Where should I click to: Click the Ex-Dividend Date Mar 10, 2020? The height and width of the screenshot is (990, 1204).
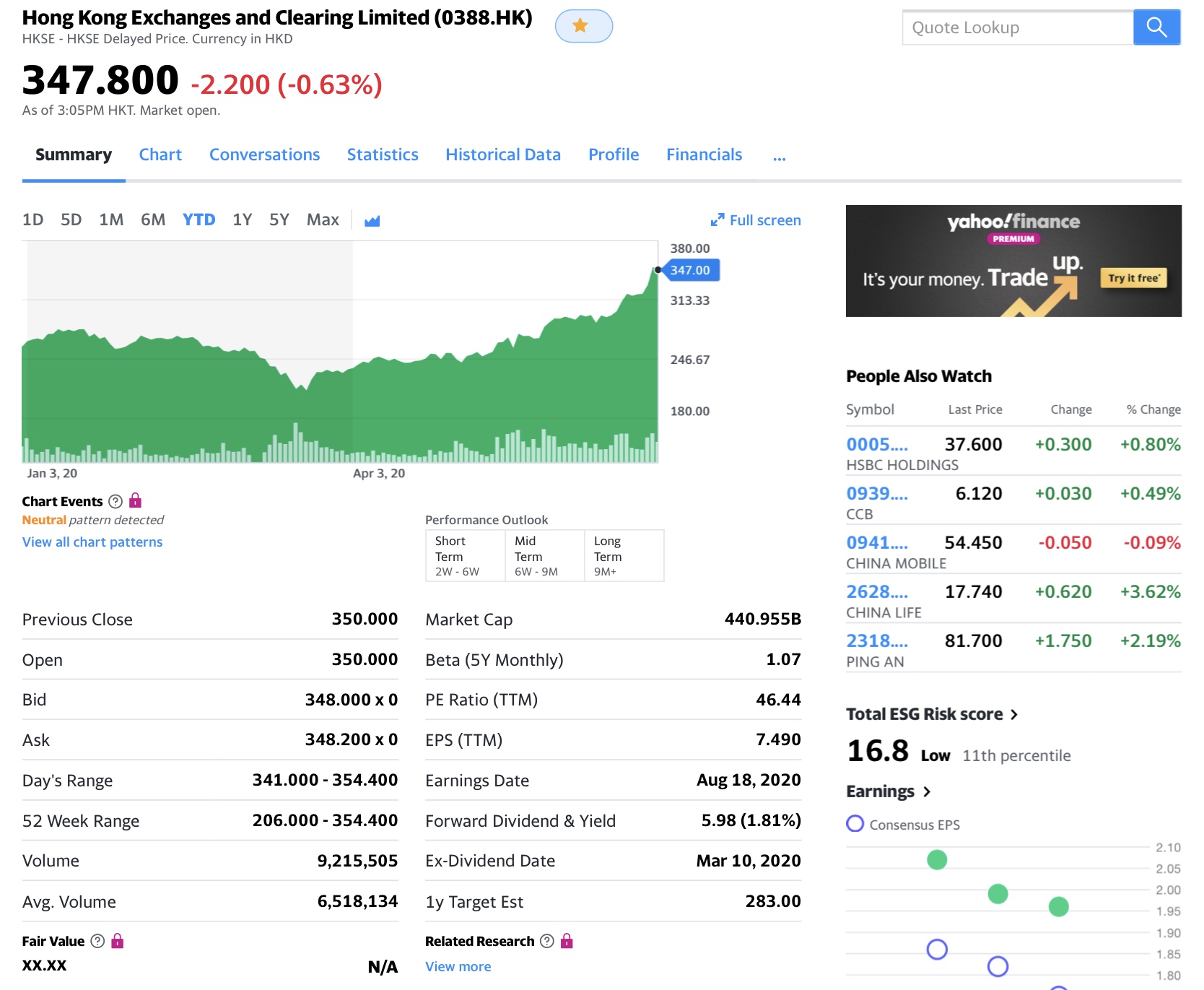tap(749, 861)
